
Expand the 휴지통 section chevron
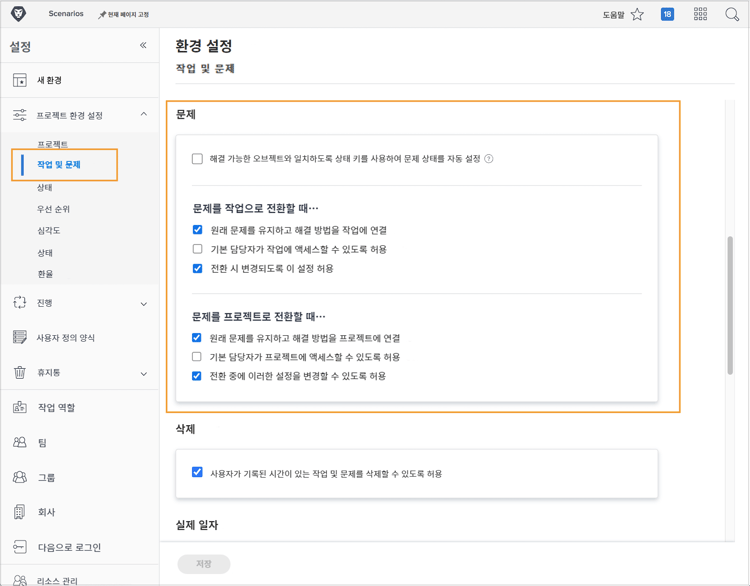(143, 374)
